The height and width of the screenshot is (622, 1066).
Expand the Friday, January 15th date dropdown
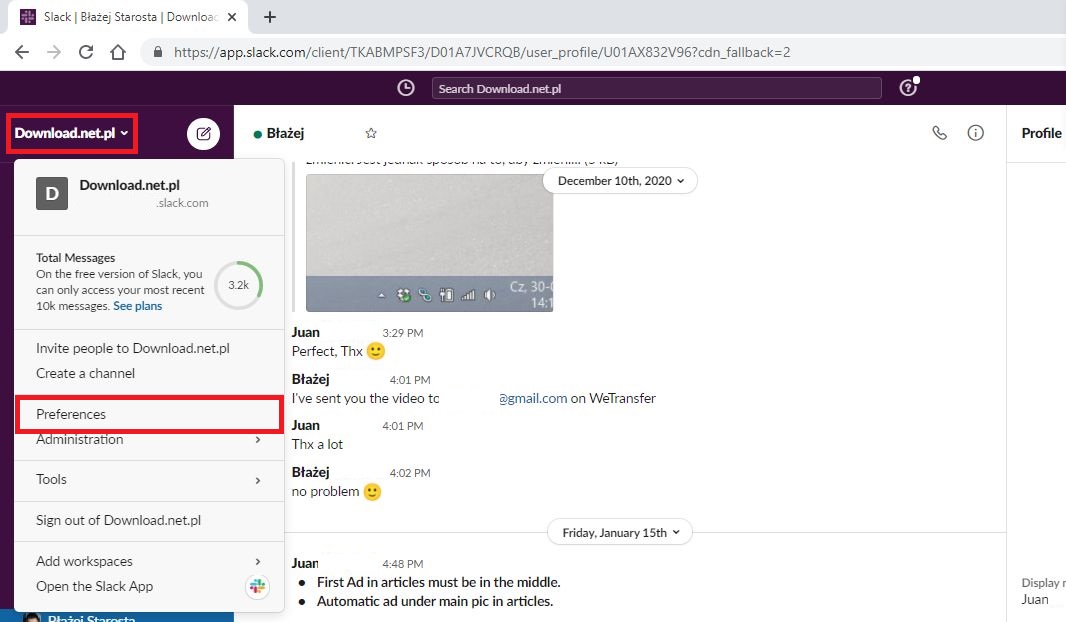click(620, 533)
